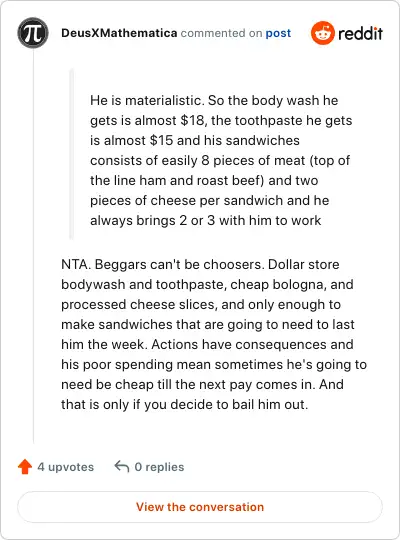This screenshot has width=400, height=540.
Task: Click "Dollar store" in the comment body
Action: (304, 264)
